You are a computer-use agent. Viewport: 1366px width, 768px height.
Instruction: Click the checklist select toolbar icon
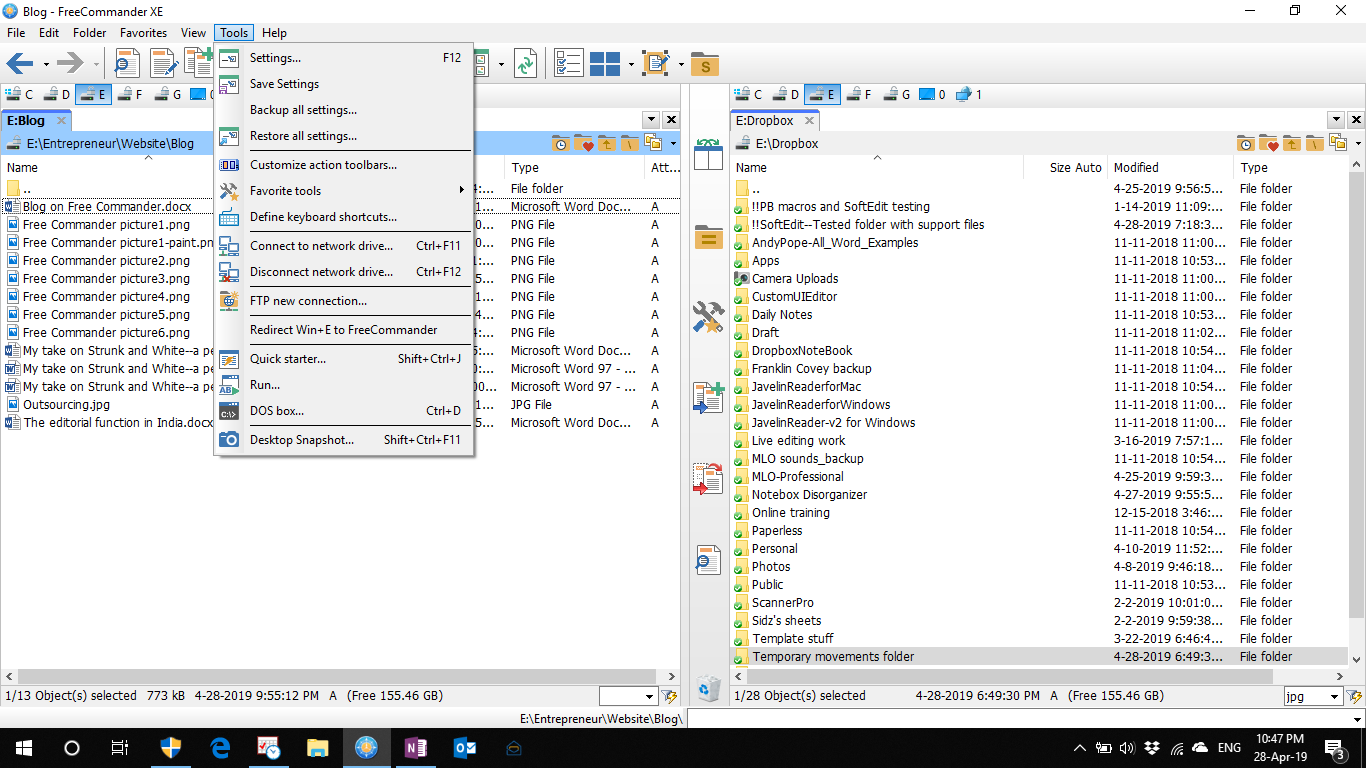[x=568, y=64]
